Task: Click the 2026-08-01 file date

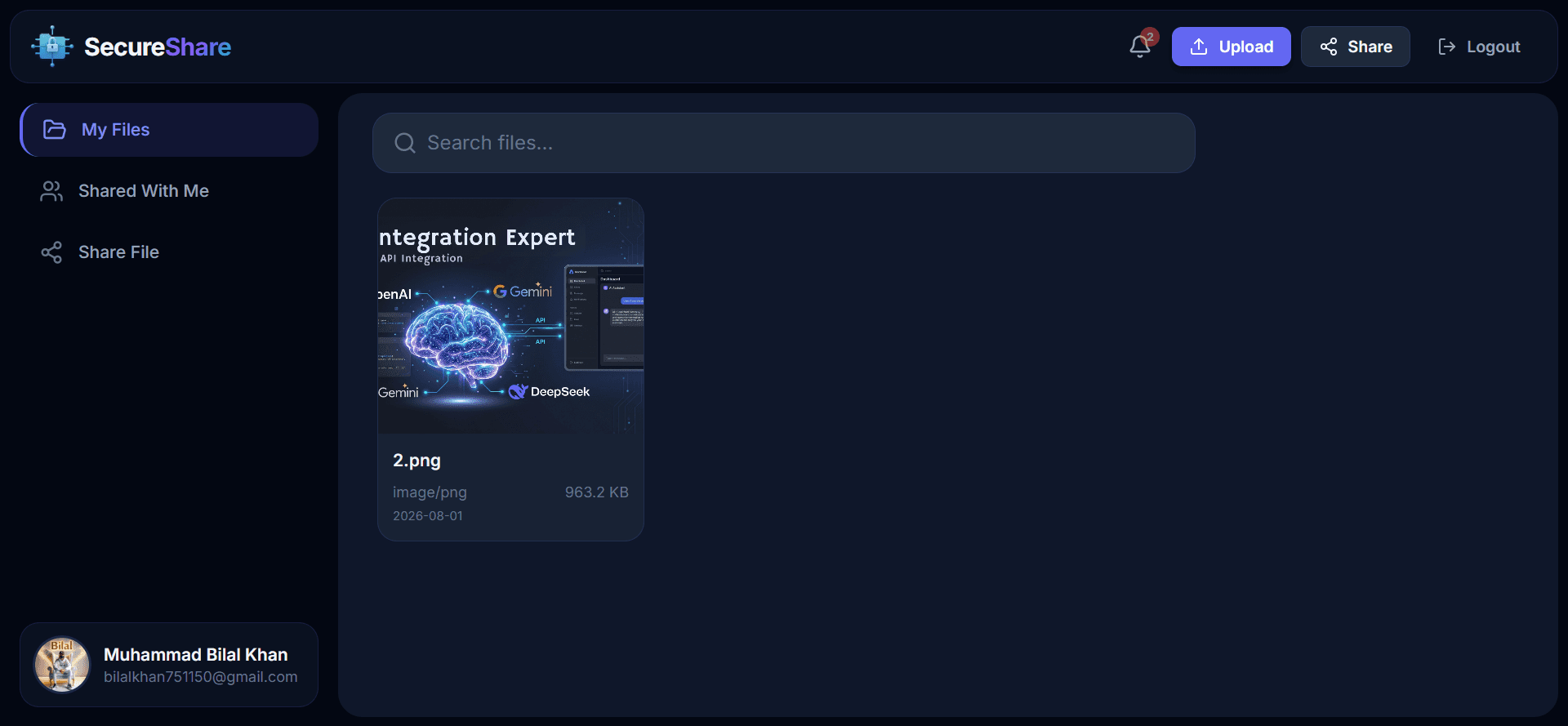Action: (428, 516)
